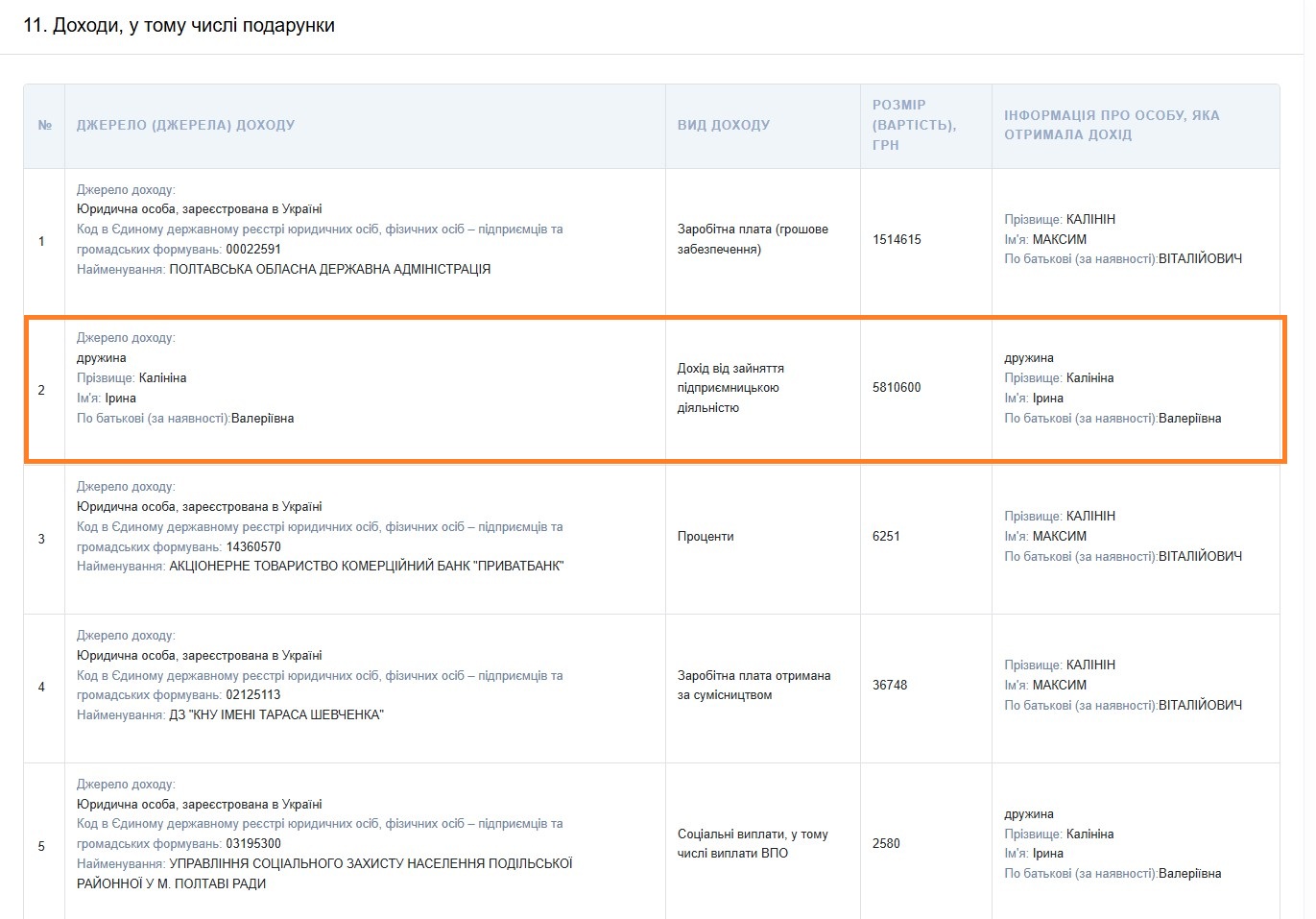
Task: Click the "№" column header
Action: (44, 125)
